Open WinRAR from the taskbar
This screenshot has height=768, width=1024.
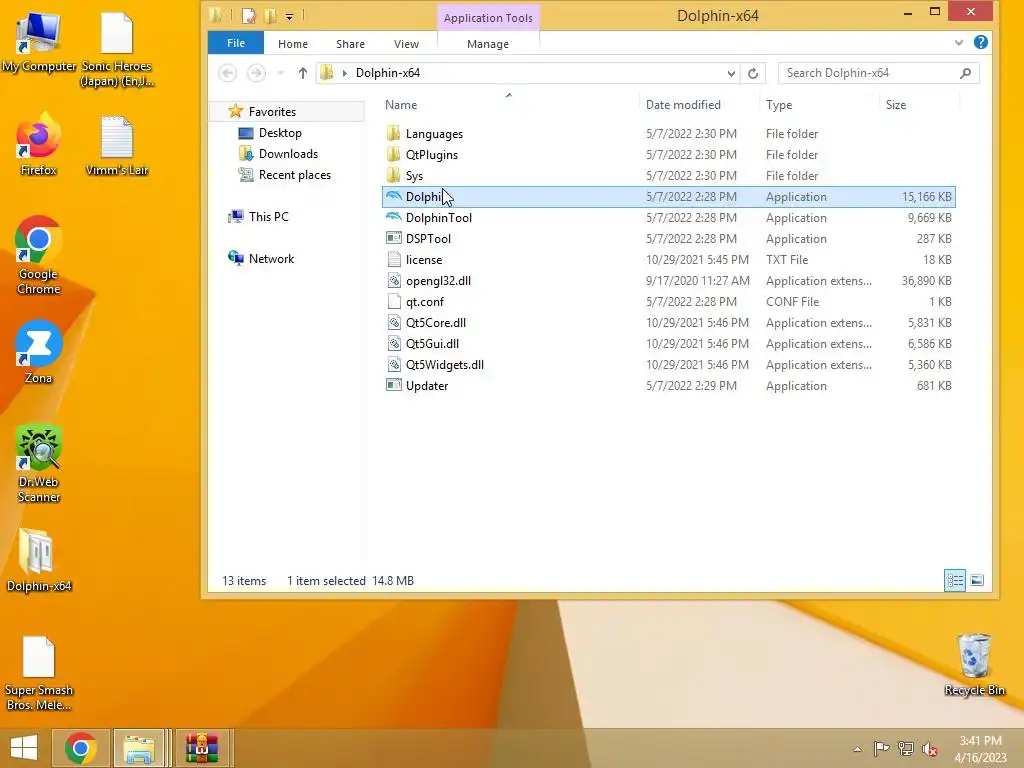[202, 748]
